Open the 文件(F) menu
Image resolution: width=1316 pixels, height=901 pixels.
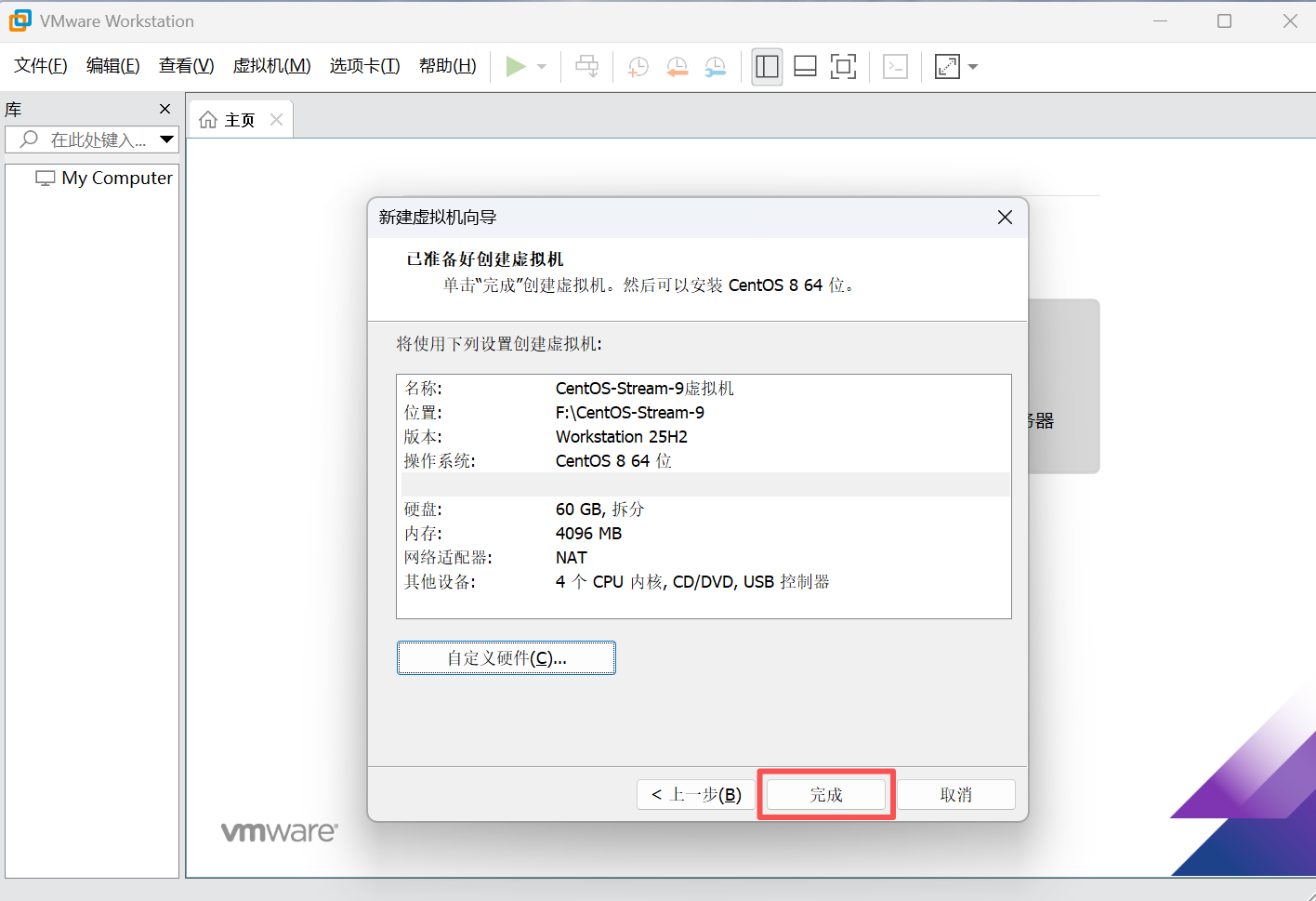41,65
